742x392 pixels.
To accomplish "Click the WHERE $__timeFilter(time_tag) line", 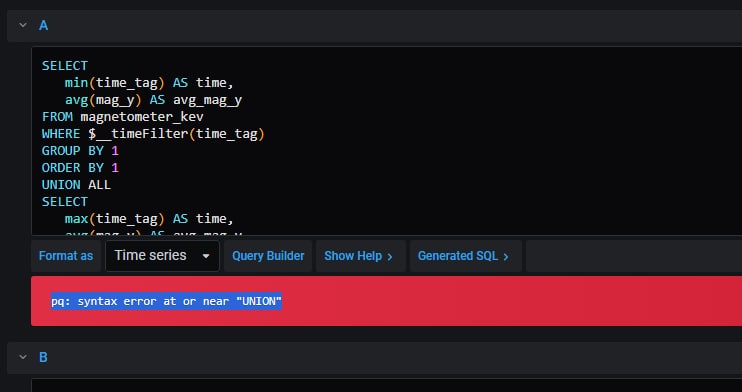I will pyautogui.click(x=153, y=134).
